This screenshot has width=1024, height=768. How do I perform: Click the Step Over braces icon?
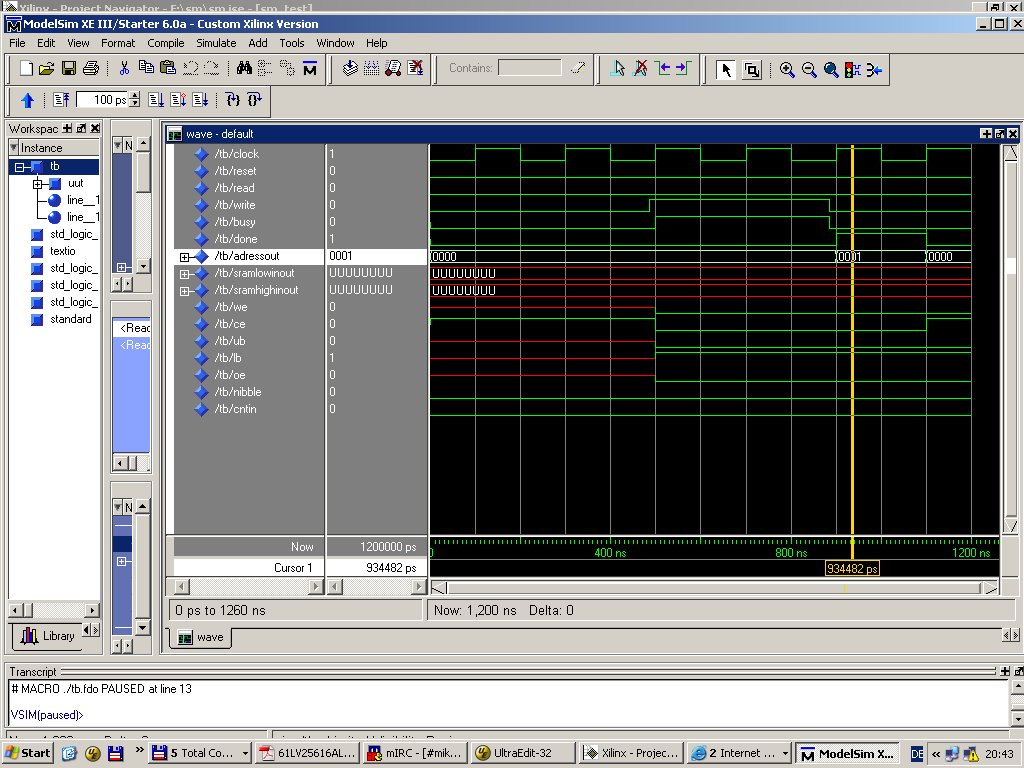[255, 99]
